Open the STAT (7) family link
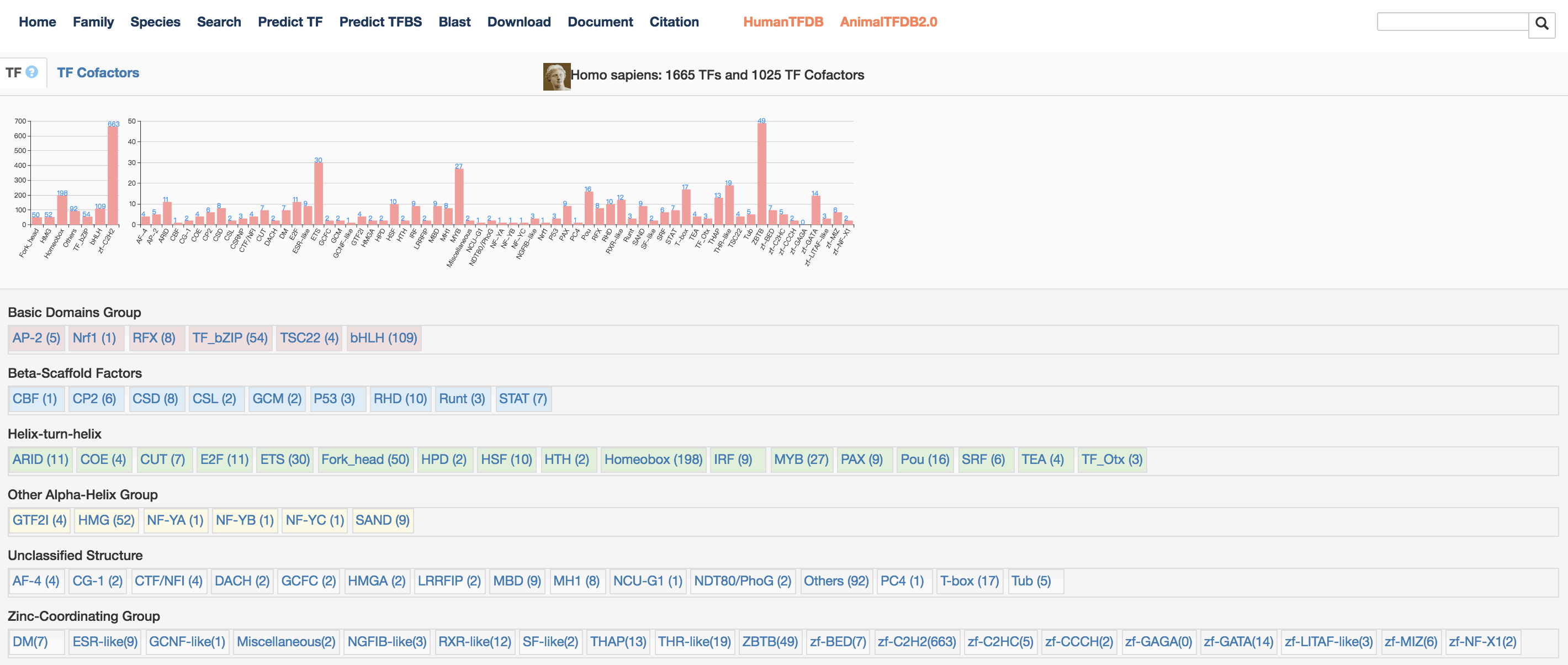The height and width of the screenshot is (665, 1568). (523, 399)
